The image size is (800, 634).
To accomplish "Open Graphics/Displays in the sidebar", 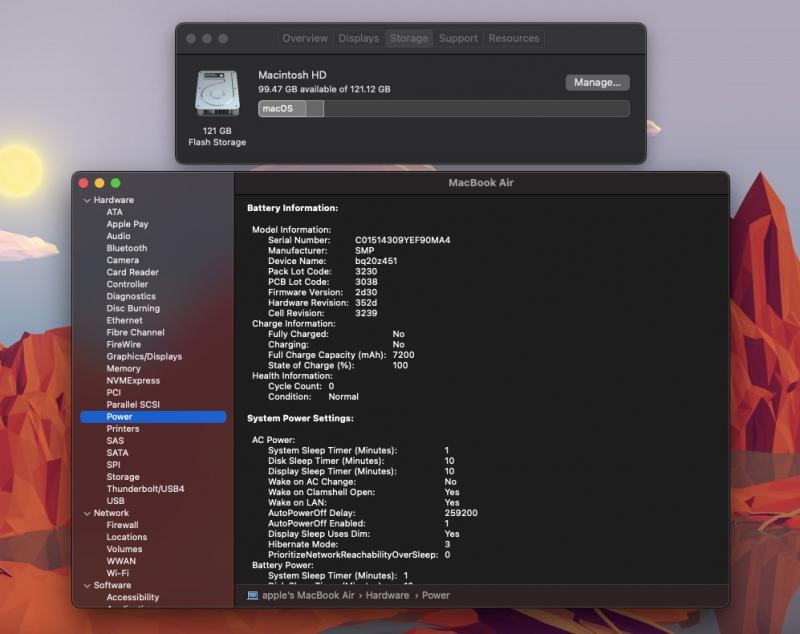I will [x=144, y=357].
